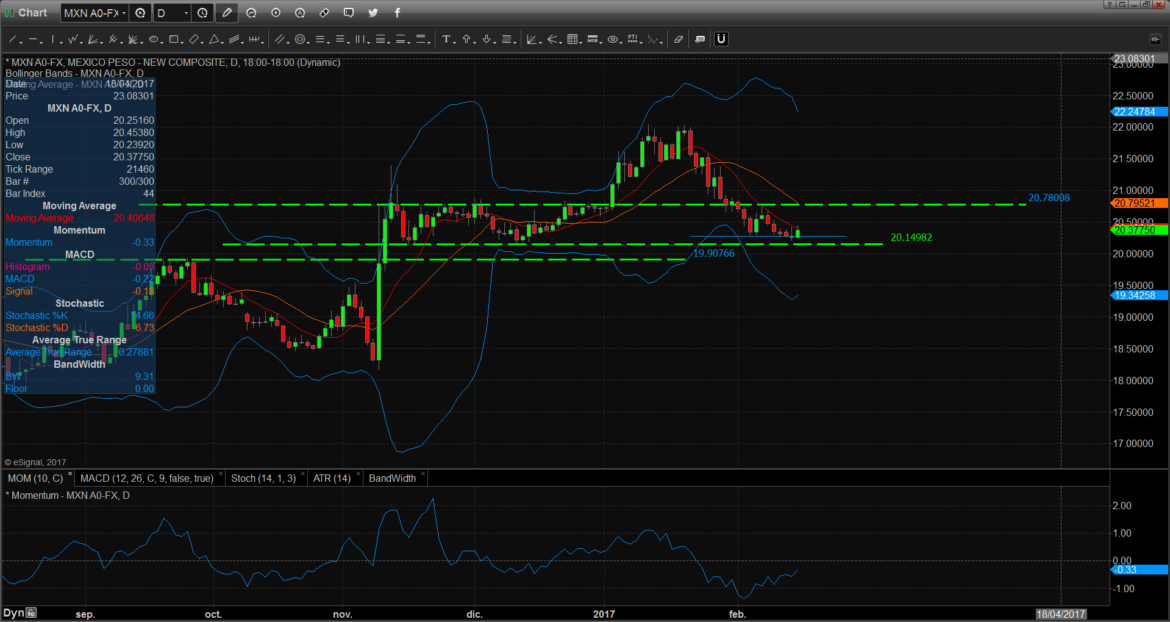Toggle the magnet snap mode button

pos(721,39)
